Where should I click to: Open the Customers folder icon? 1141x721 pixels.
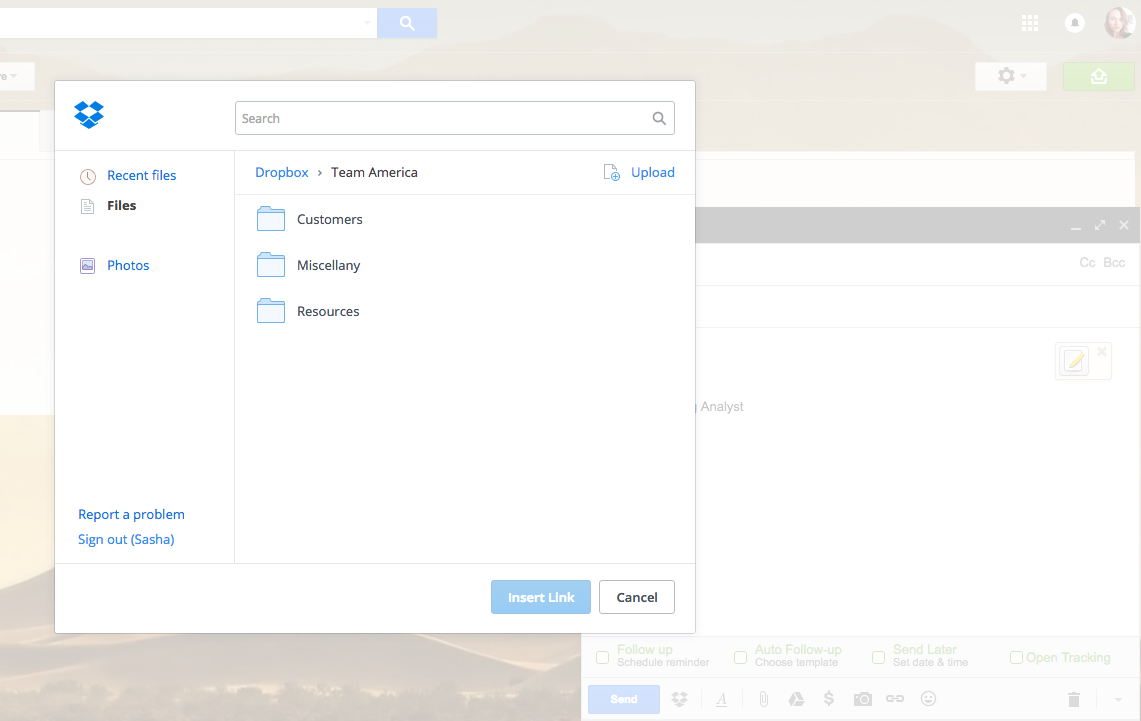271,218
